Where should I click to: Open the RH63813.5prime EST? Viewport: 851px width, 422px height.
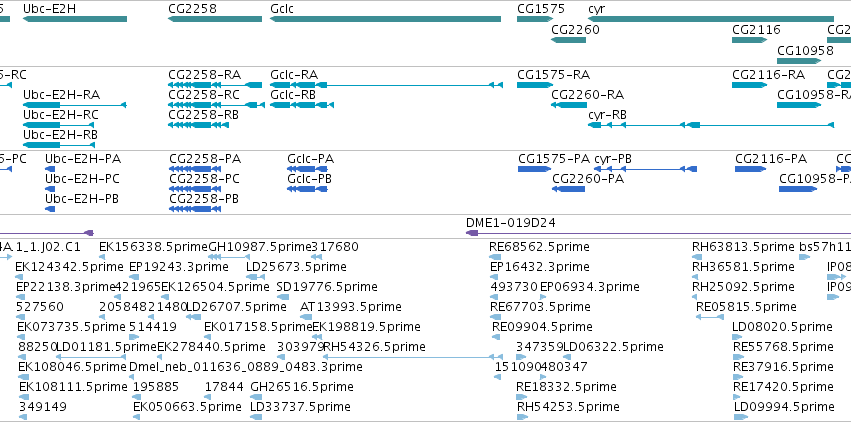pyautogui.click(x=695, y=257)
